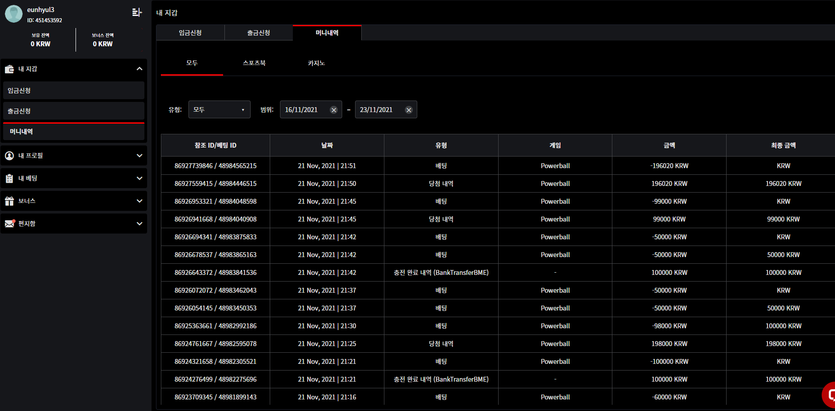The image size is (835, 411).
Task: Click the date cell 21 Nov, 2021 | 21:30
Action: pyautogui.click(x=327, y=326)
